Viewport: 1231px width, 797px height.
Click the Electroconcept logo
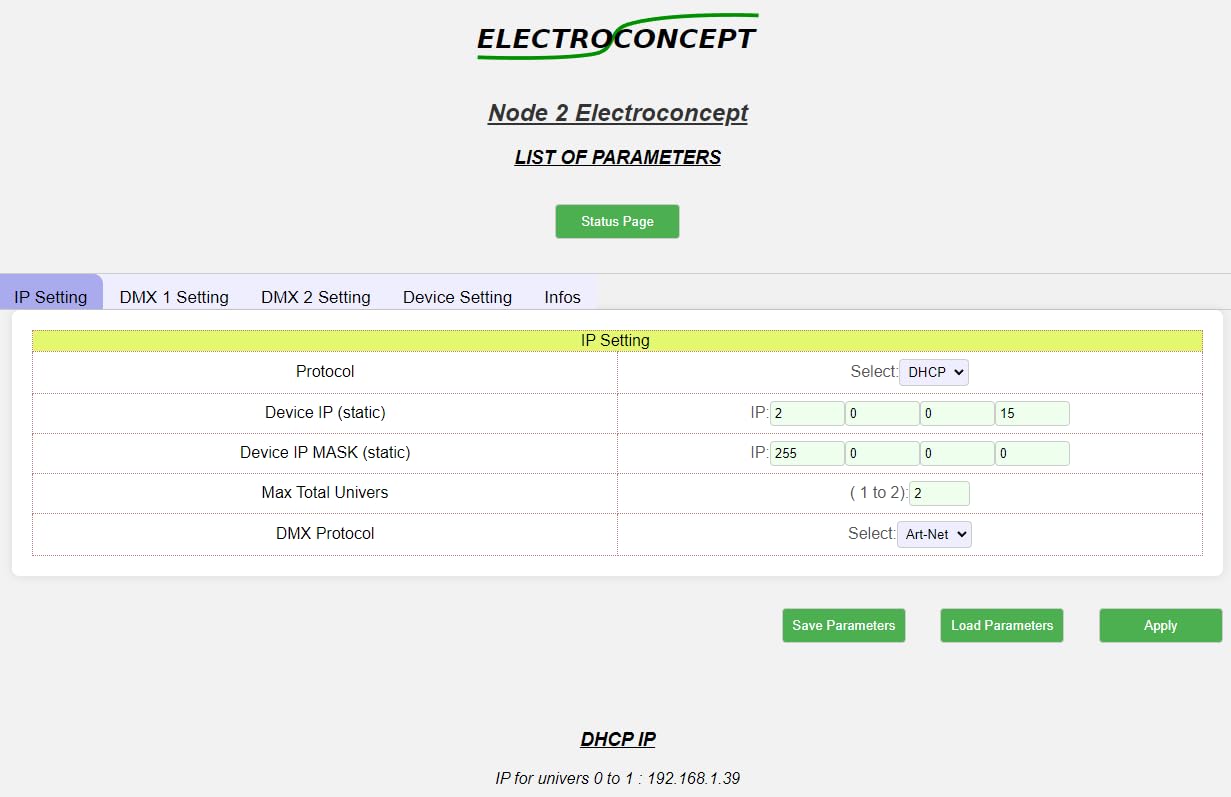pyautogui.click(x=617, y=37)
